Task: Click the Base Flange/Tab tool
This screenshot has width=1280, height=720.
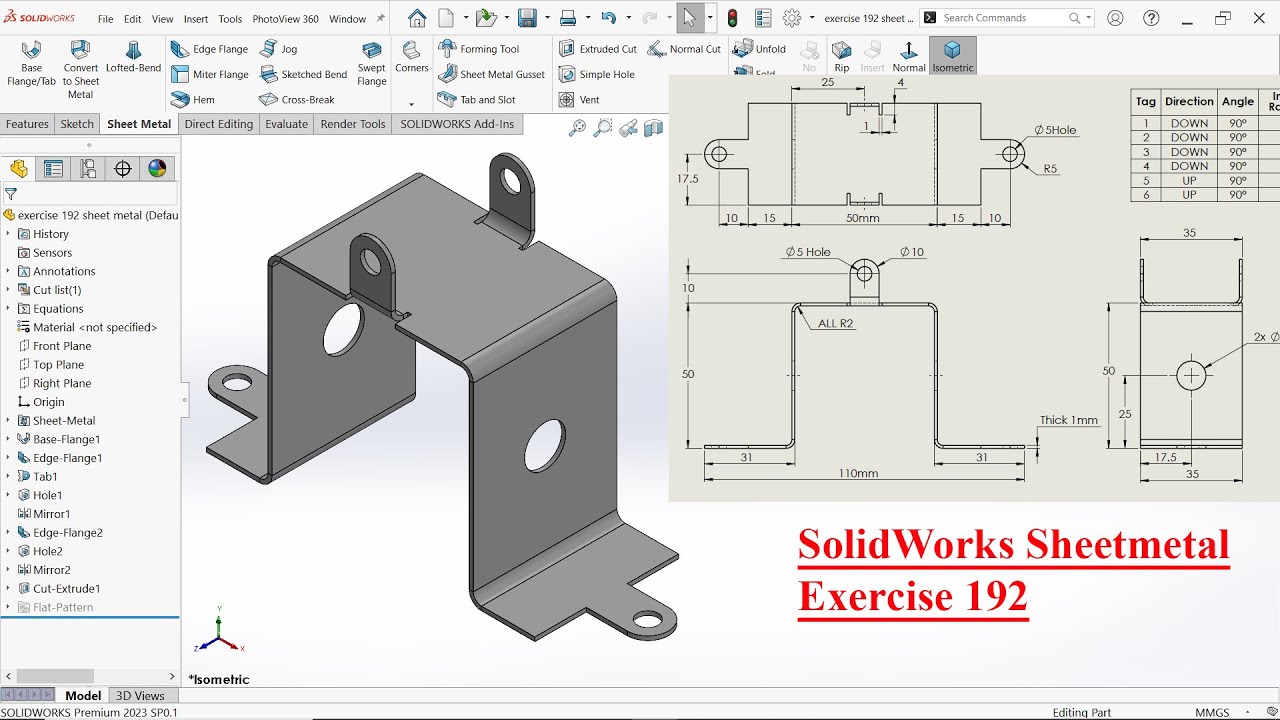Action: [x=31, y=64]
